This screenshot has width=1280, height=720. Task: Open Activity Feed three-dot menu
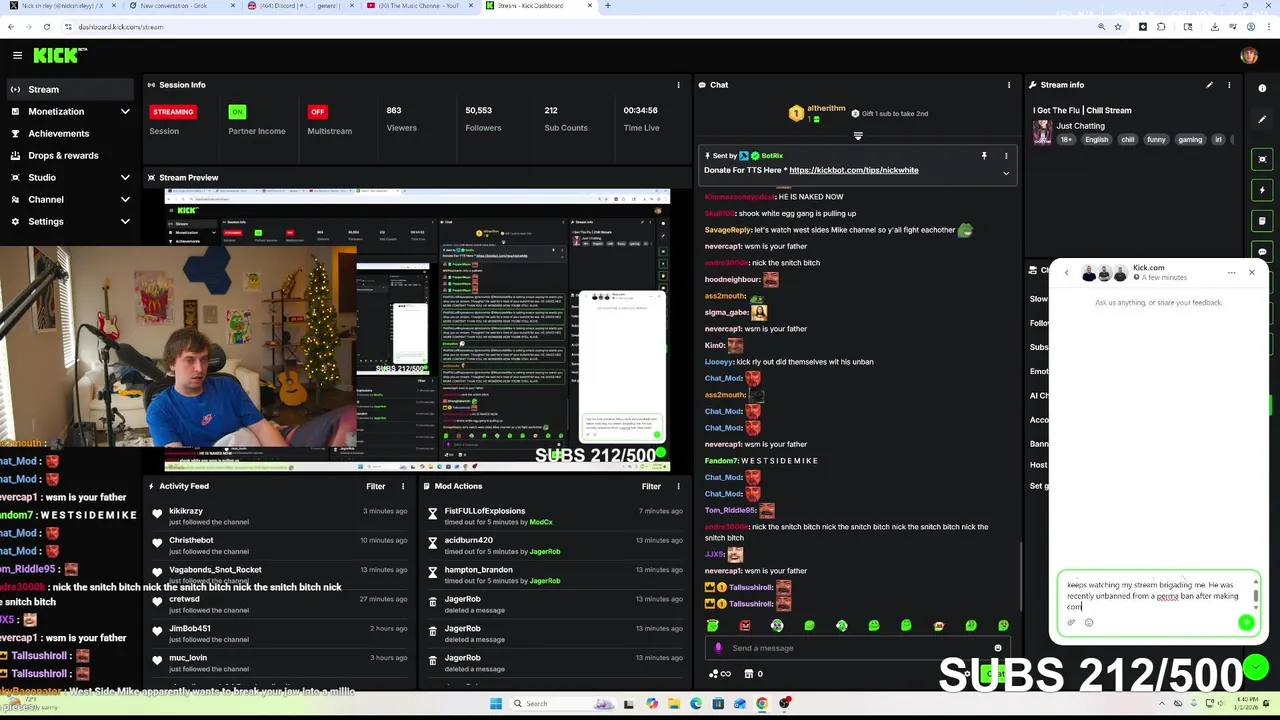tap(403, 486)
